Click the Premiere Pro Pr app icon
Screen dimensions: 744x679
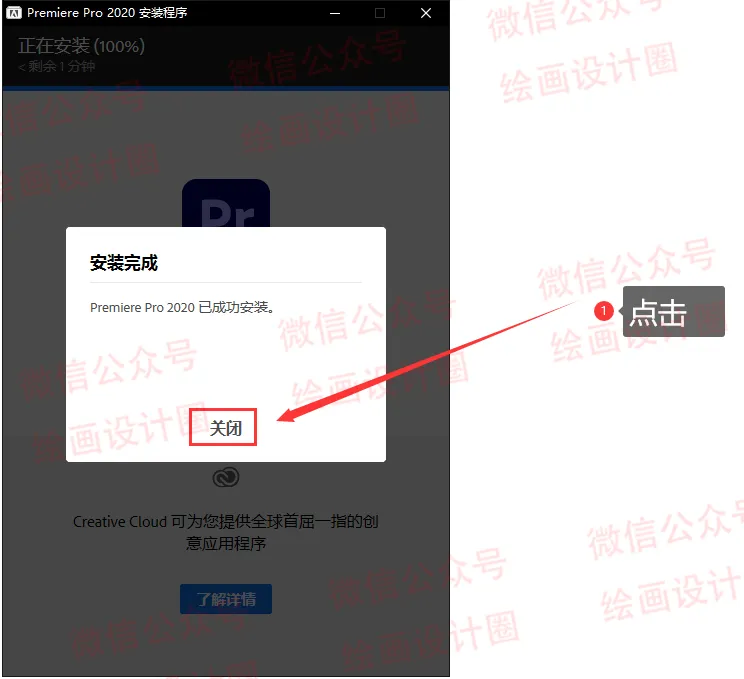[x=226, y=203]
